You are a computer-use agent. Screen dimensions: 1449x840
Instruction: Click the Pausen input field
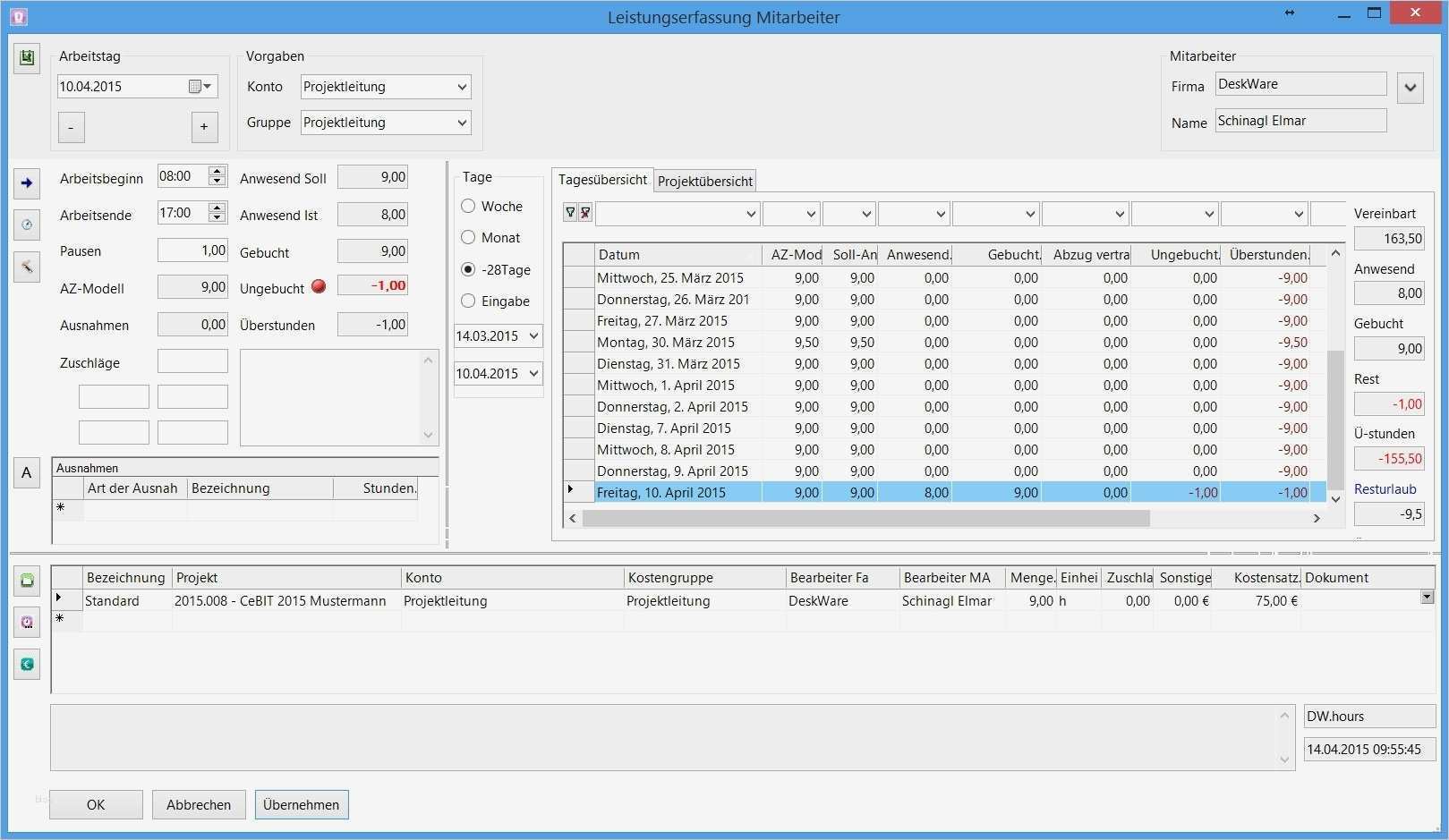pos(192,250)
